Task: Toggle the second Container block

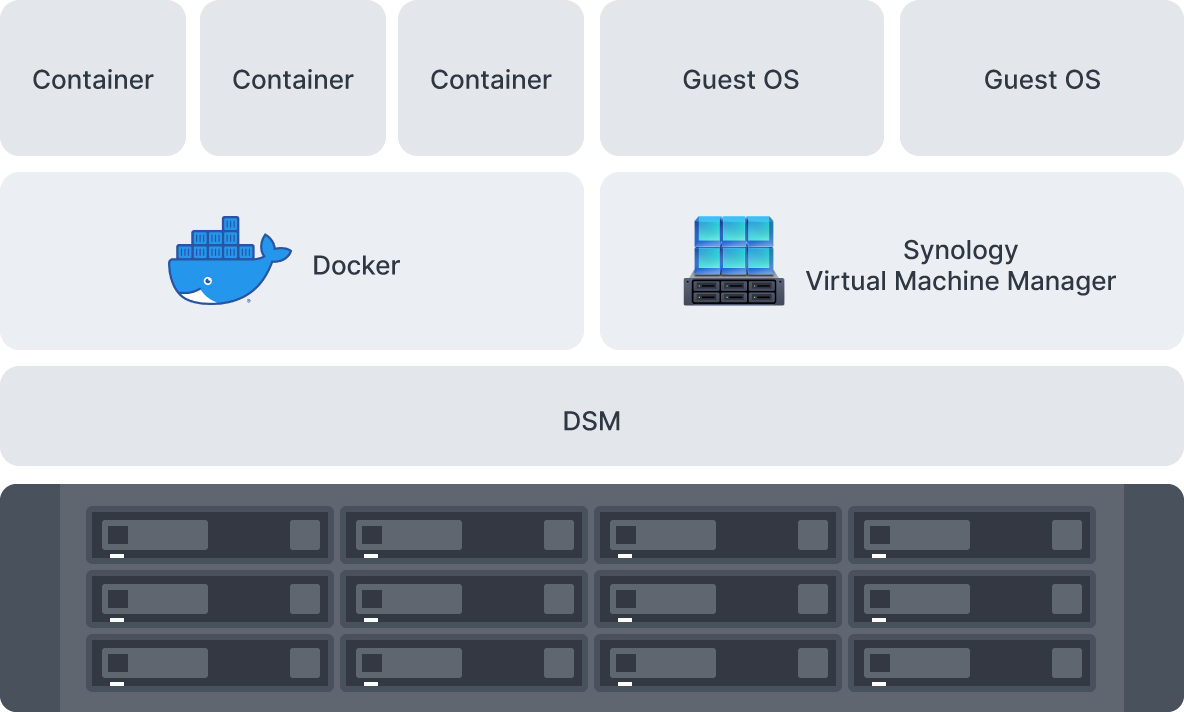Action: (x=292, y=79)
